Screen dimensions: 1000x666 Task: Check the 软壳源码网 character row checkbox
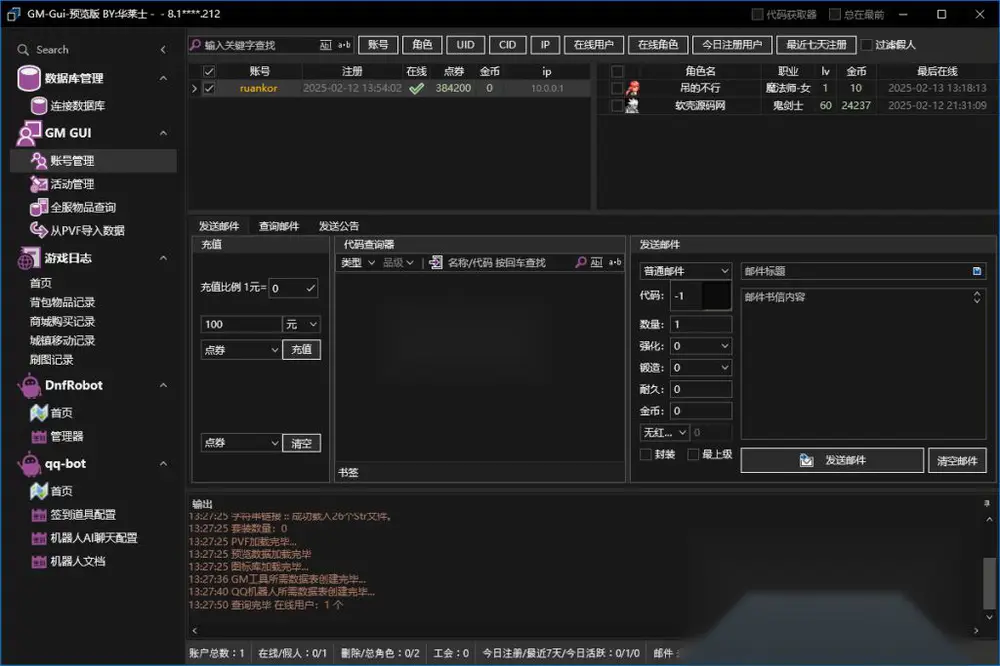(x=617, y=105)
